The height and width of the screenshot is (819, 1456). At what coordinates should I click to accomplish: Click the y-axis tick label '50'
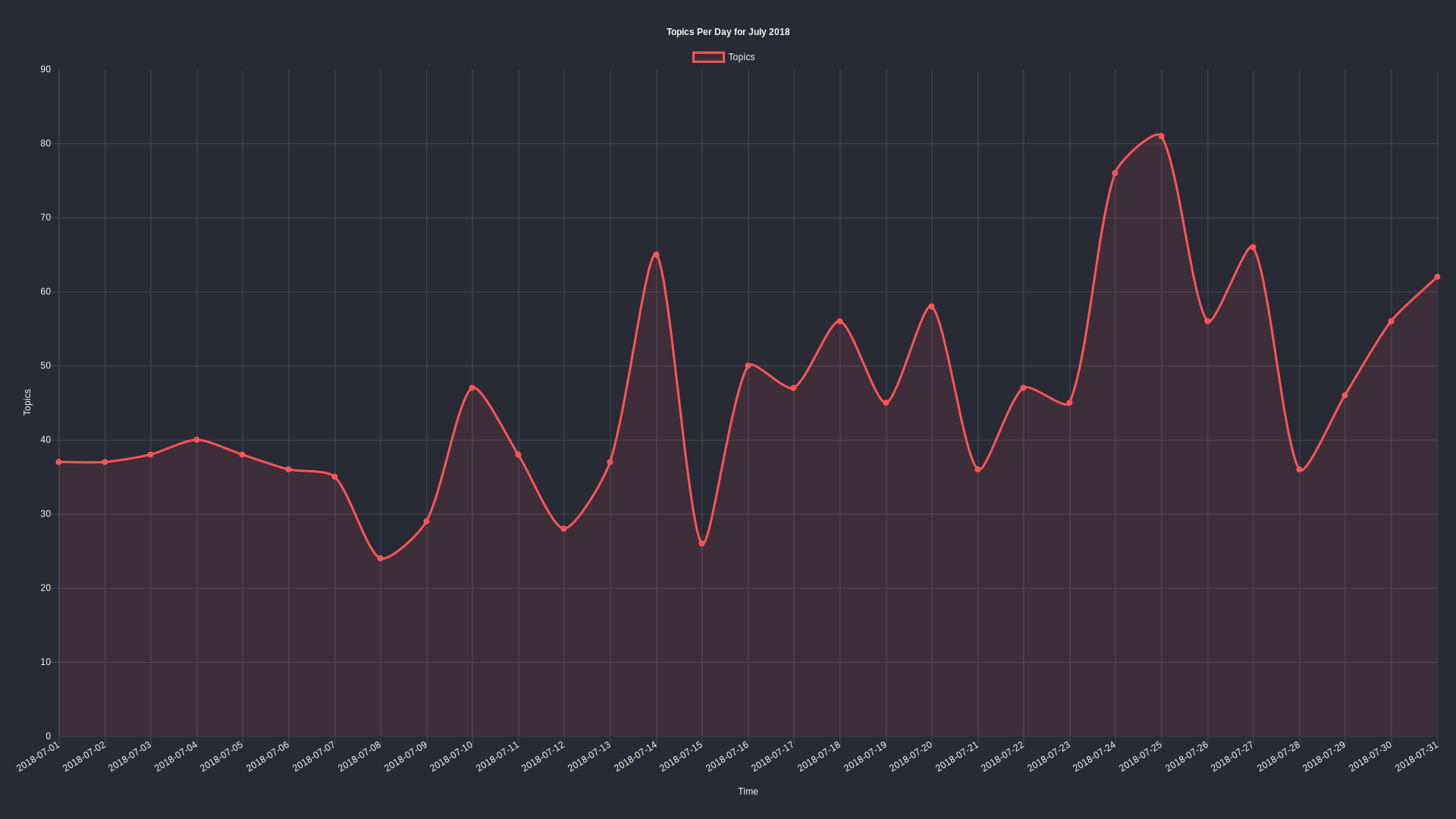click(x=46, y=366)
